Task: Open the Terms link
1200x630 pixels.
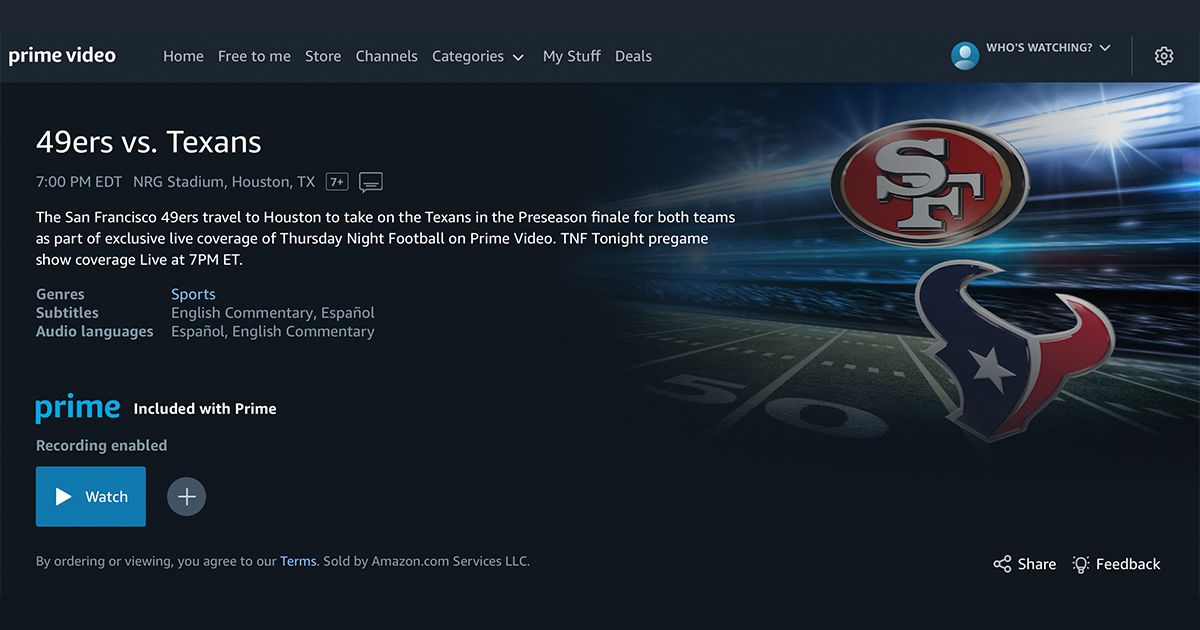Action: click(298, 561)
